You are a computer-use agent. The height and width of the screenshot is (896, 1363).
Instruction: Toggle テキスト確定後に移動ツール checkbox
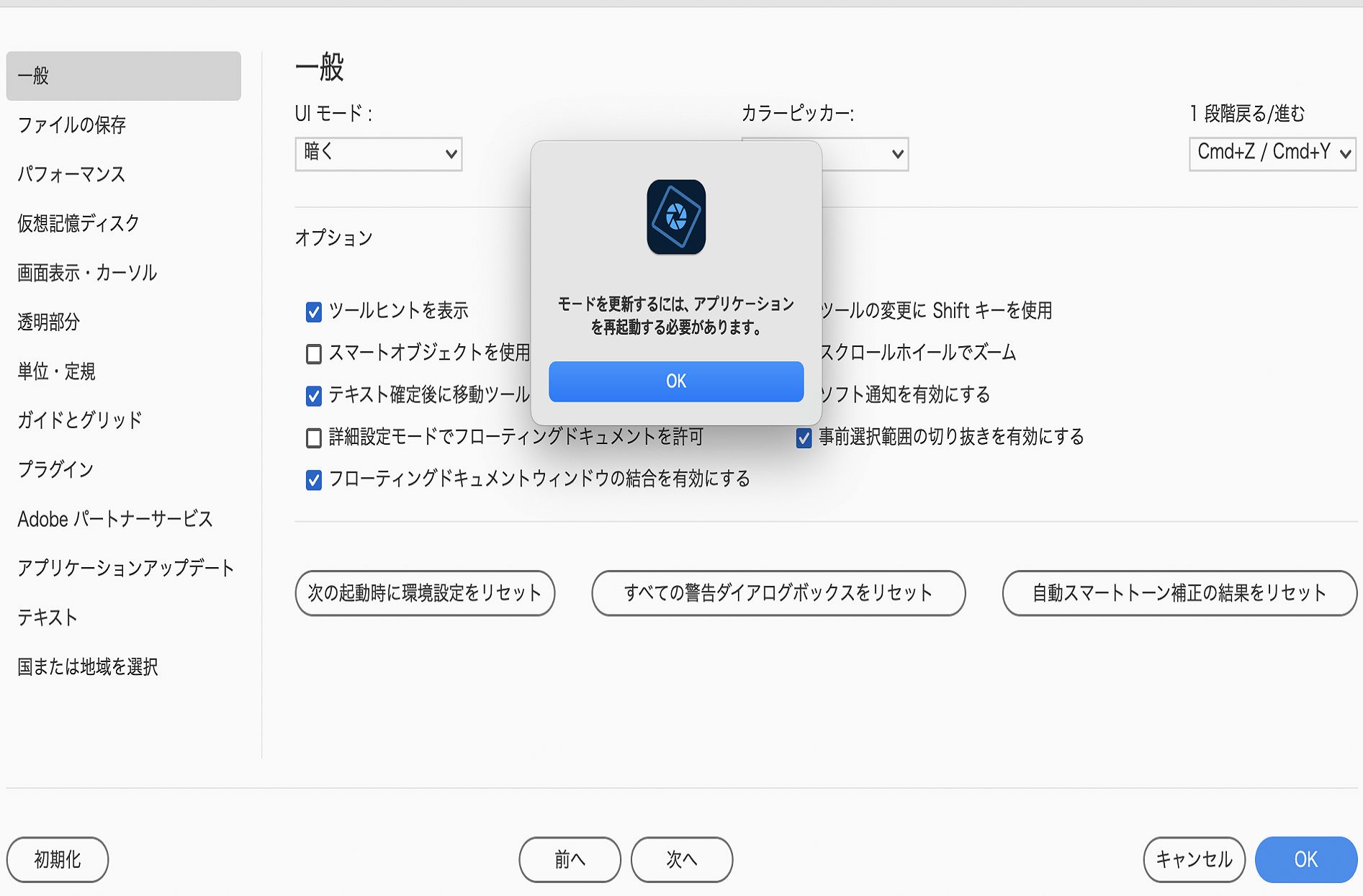[314, 396]
